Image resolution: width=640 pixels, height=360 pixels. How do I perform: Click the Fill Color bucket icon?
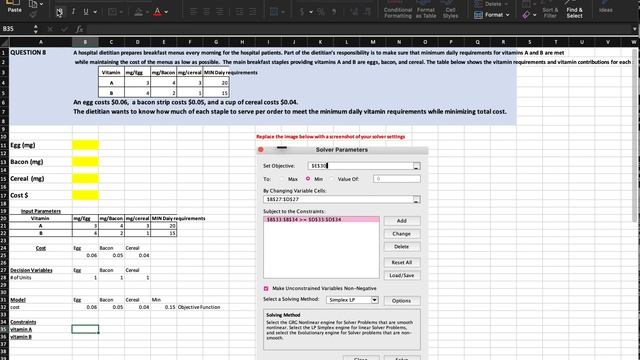point(138,12)
